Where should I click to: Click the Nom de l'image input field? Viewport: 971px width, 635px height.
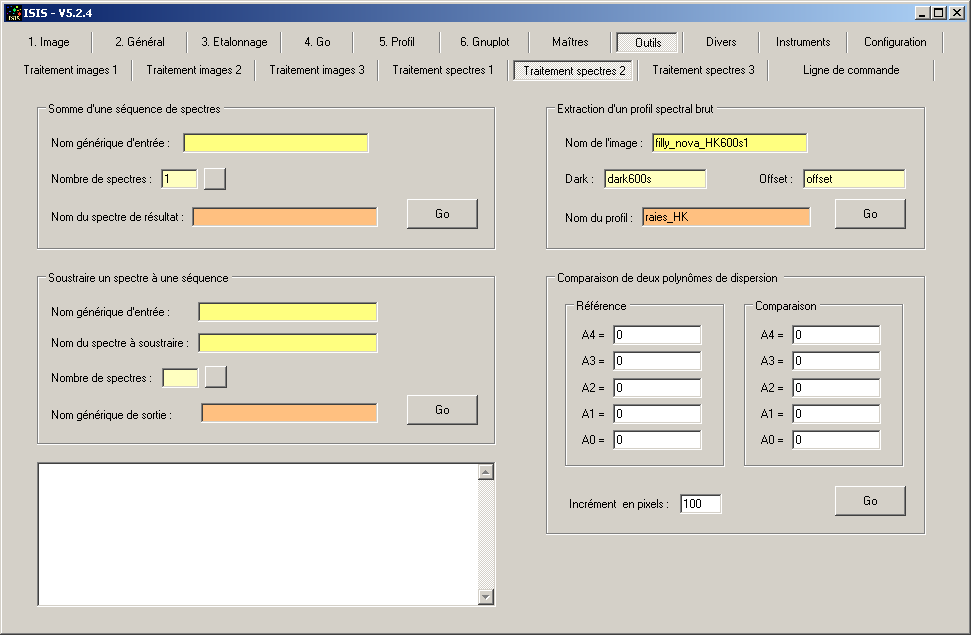[x=729, y=143]
